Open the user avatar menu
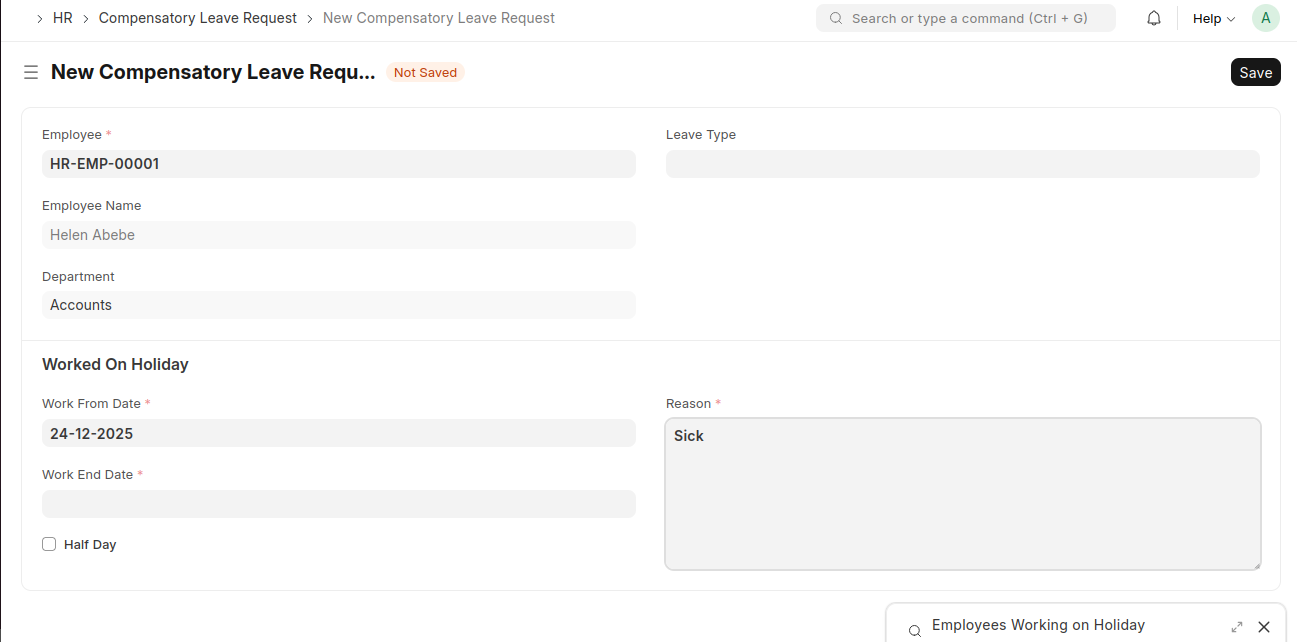The width and height of the screenshot is (1297, 642). click(1265, 18)
